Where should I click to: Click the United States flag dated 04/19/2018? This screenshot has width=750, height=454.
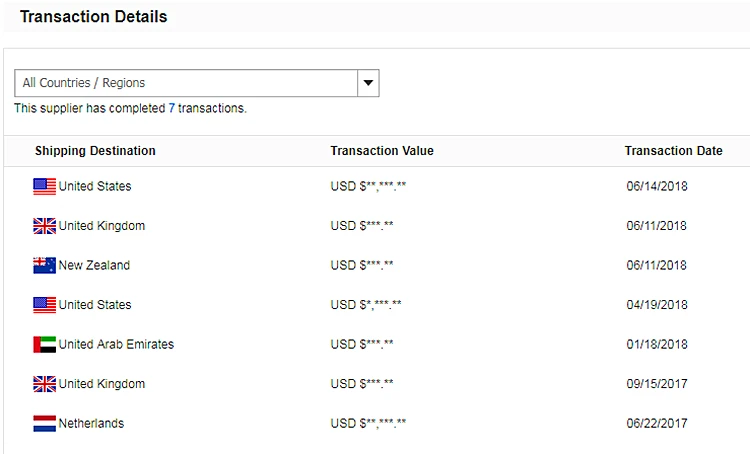(44, 304)
